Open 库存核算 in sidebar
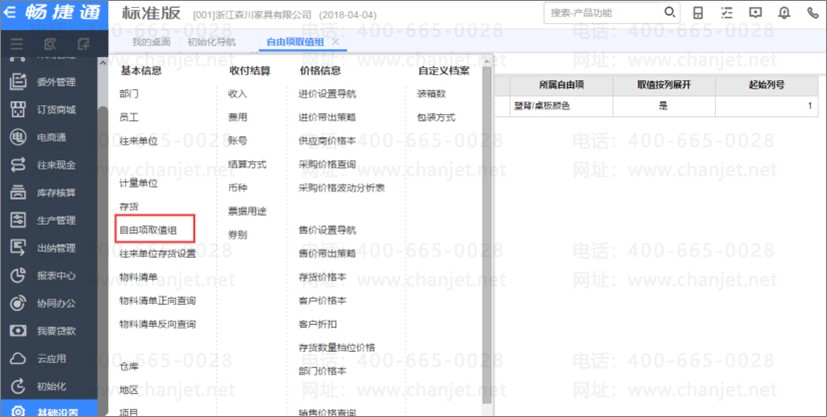The image size is (827, 417). point(49,192)
